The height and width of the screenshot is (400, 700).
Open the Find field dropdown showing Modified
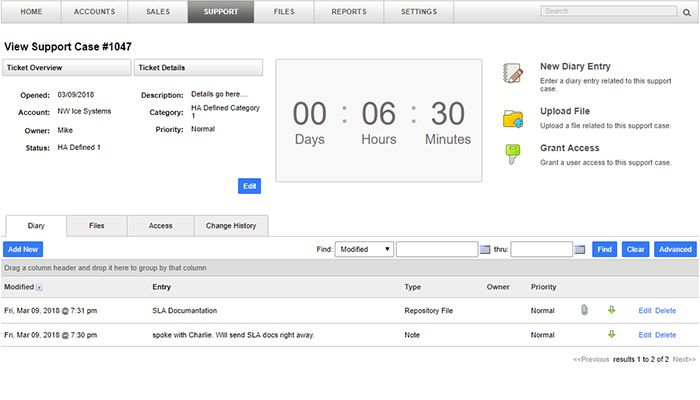coord(364,250)
